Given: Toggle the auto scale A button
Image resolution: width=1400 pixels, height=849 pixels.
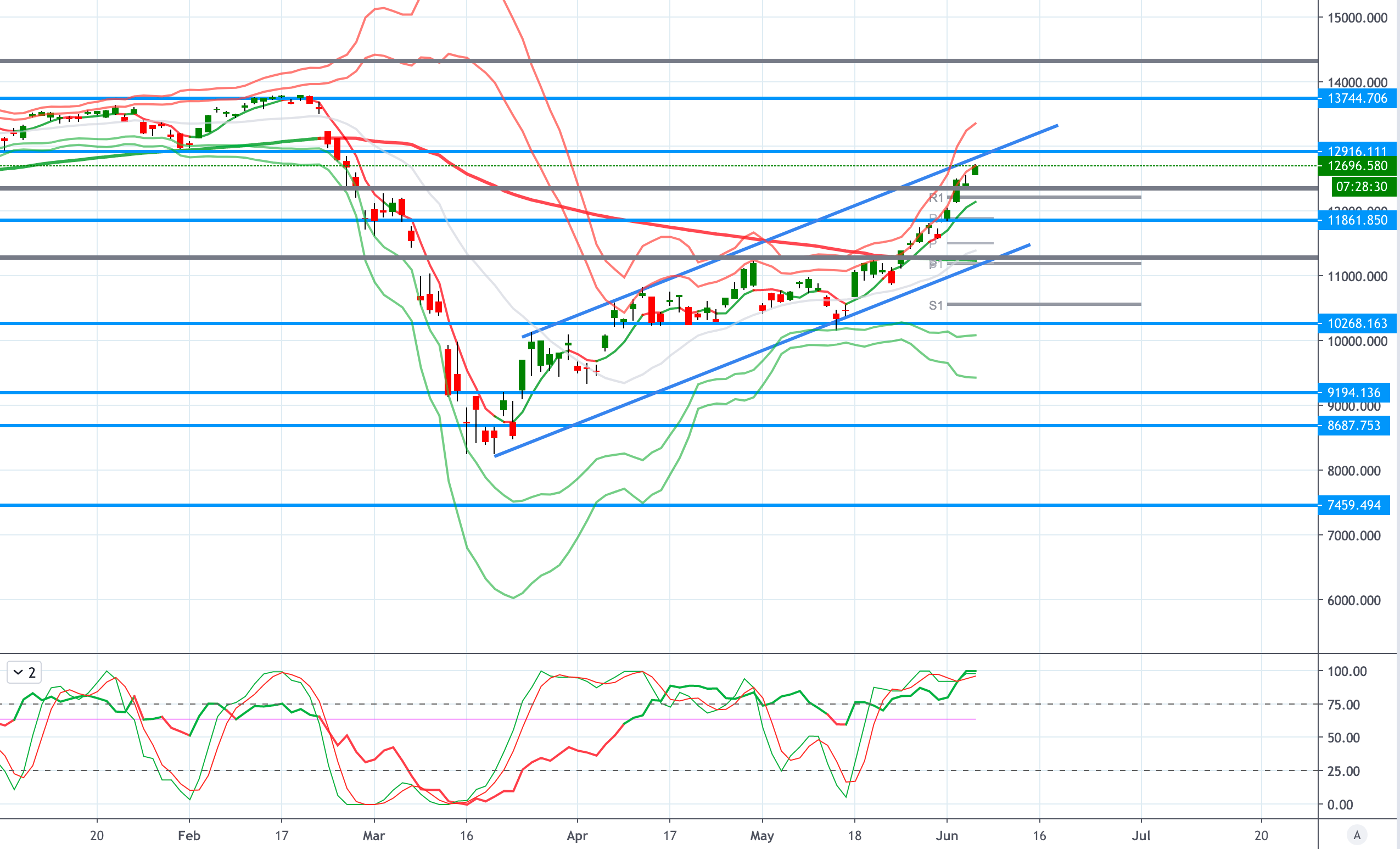Looking at the screenshot, I should point(1357,835).
